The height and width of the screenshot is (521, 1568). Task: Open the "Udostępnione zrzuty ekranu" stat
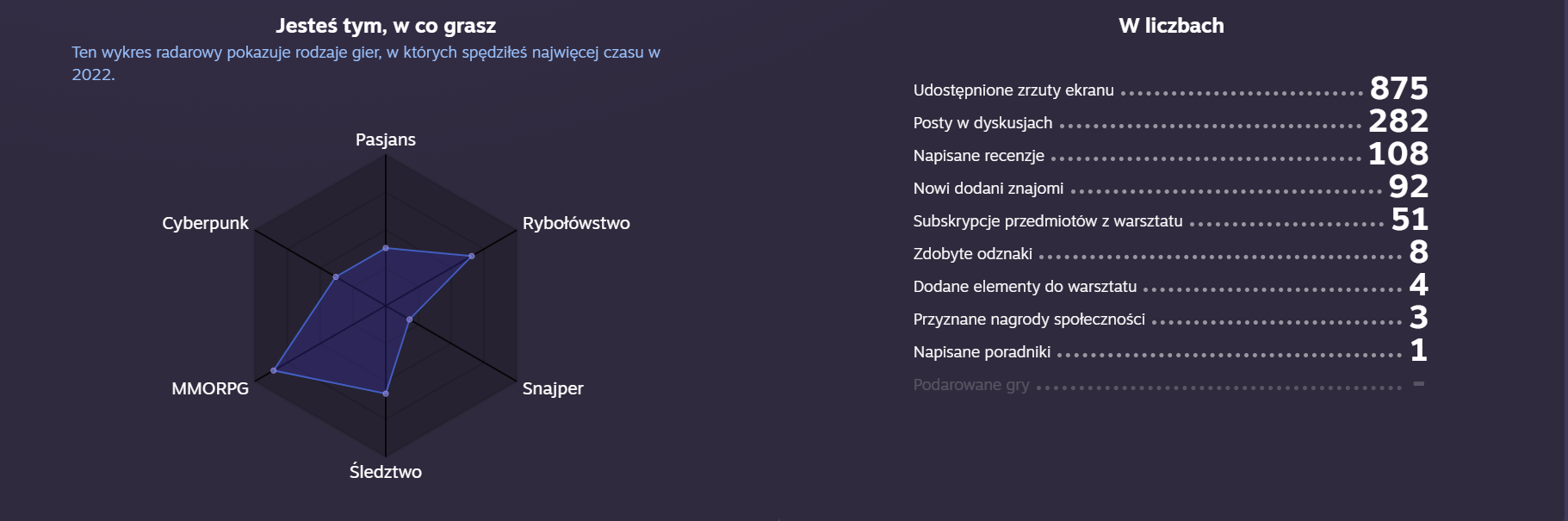(x=1013, y=90)
